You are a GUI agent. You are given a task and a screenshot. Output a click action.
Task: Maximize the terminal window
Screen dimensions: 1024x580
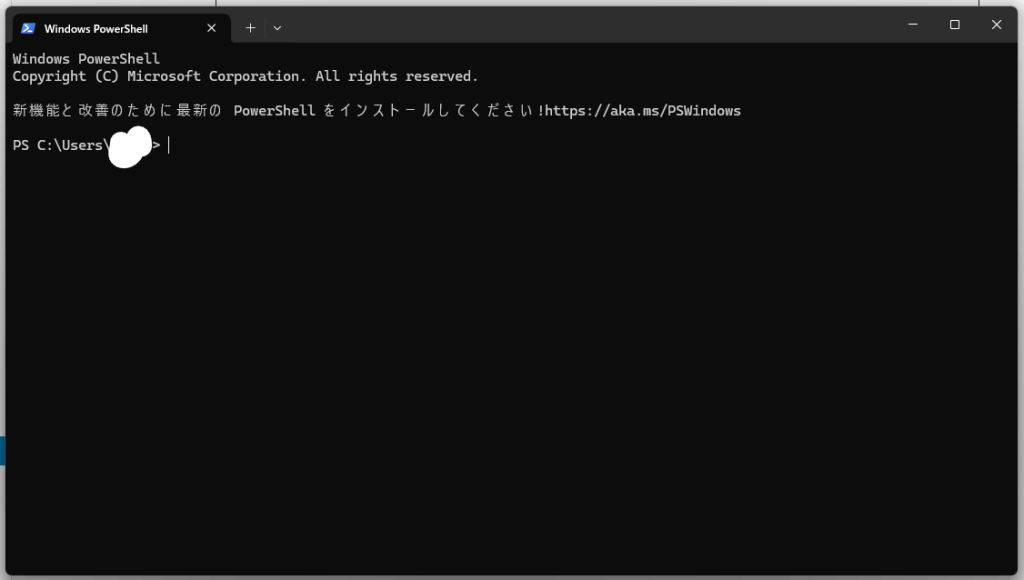[x=955, y=25]
